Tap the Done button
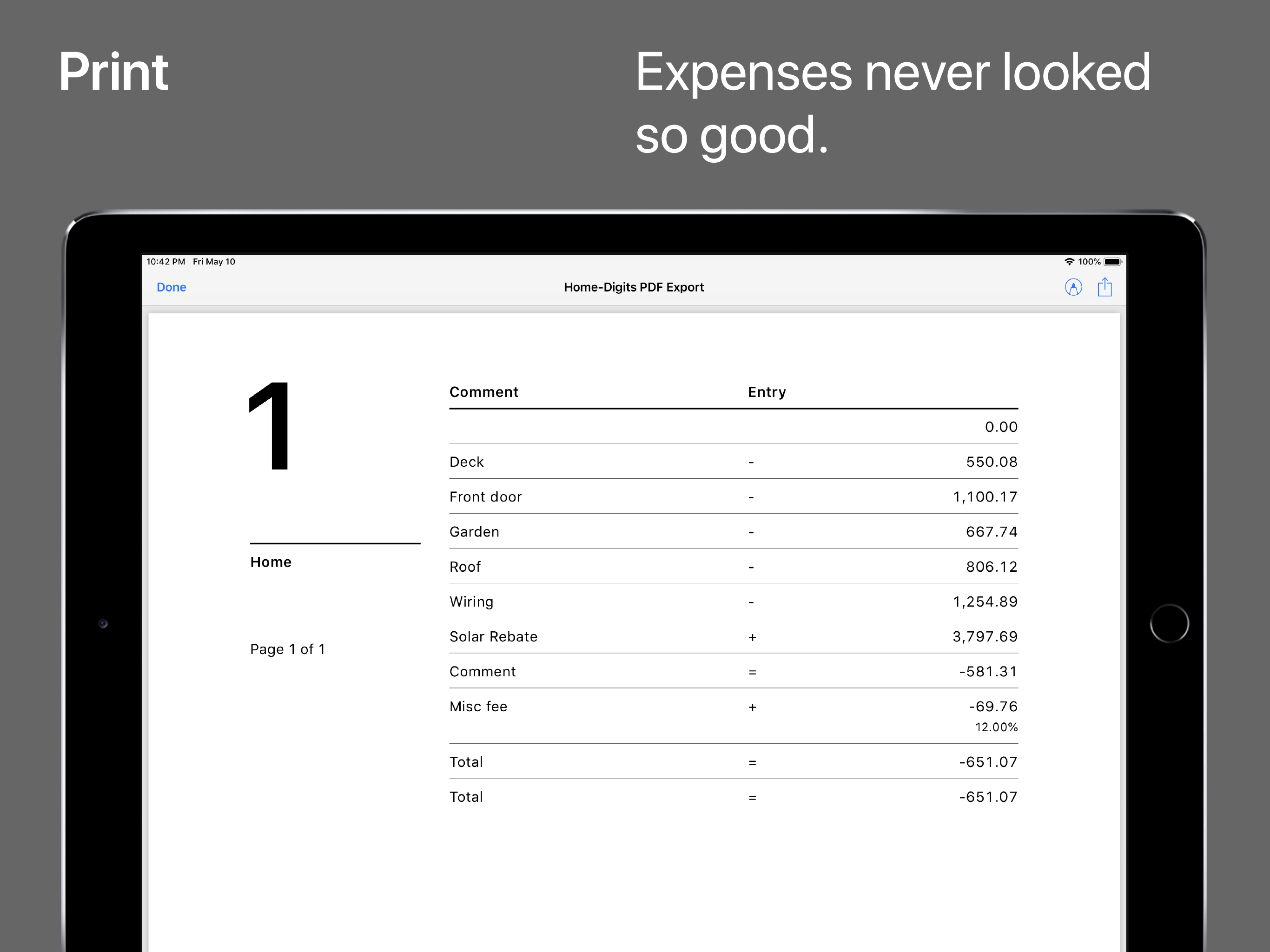1270x952 pixels. pos(171,287)
